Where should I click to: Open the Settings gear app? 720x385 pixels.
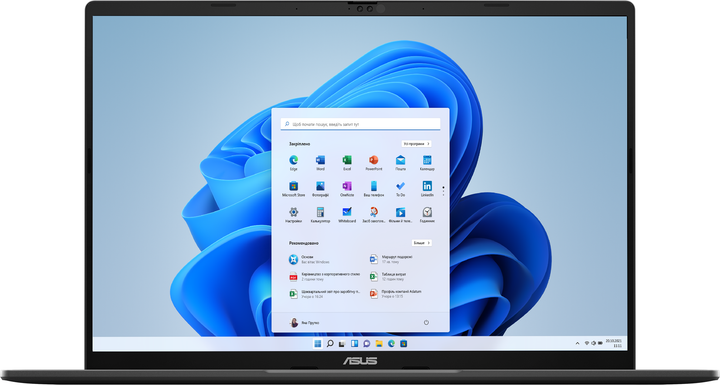click(x=293, y=215)
